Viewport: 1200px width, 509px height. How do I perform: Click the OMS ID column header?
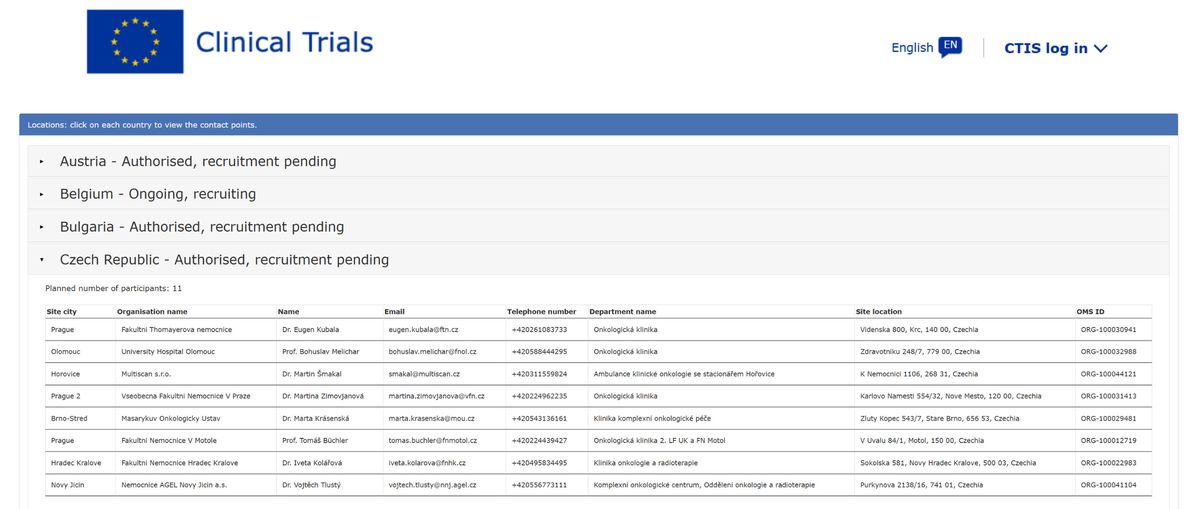1091,311
